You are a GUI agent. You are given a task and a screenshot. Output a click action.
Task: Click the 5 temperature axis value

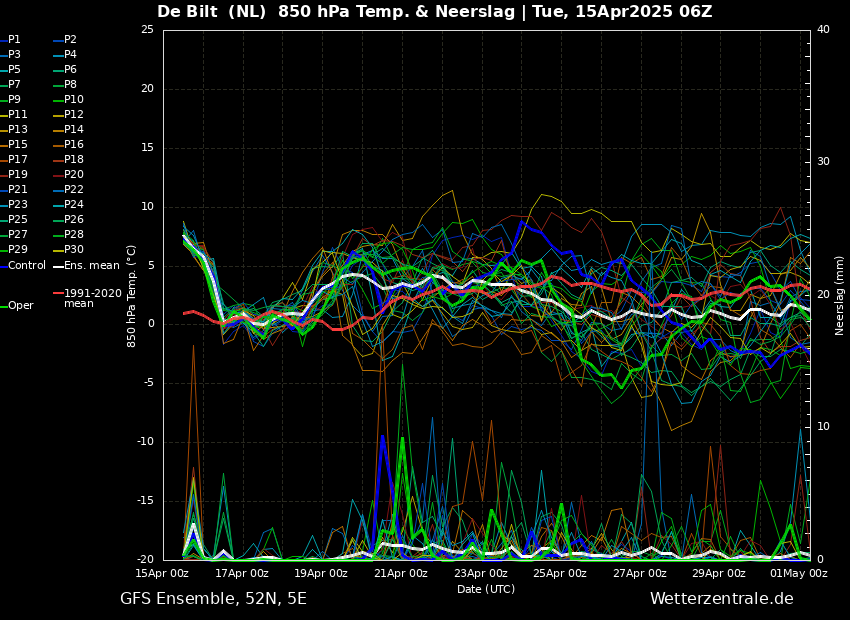151,266
